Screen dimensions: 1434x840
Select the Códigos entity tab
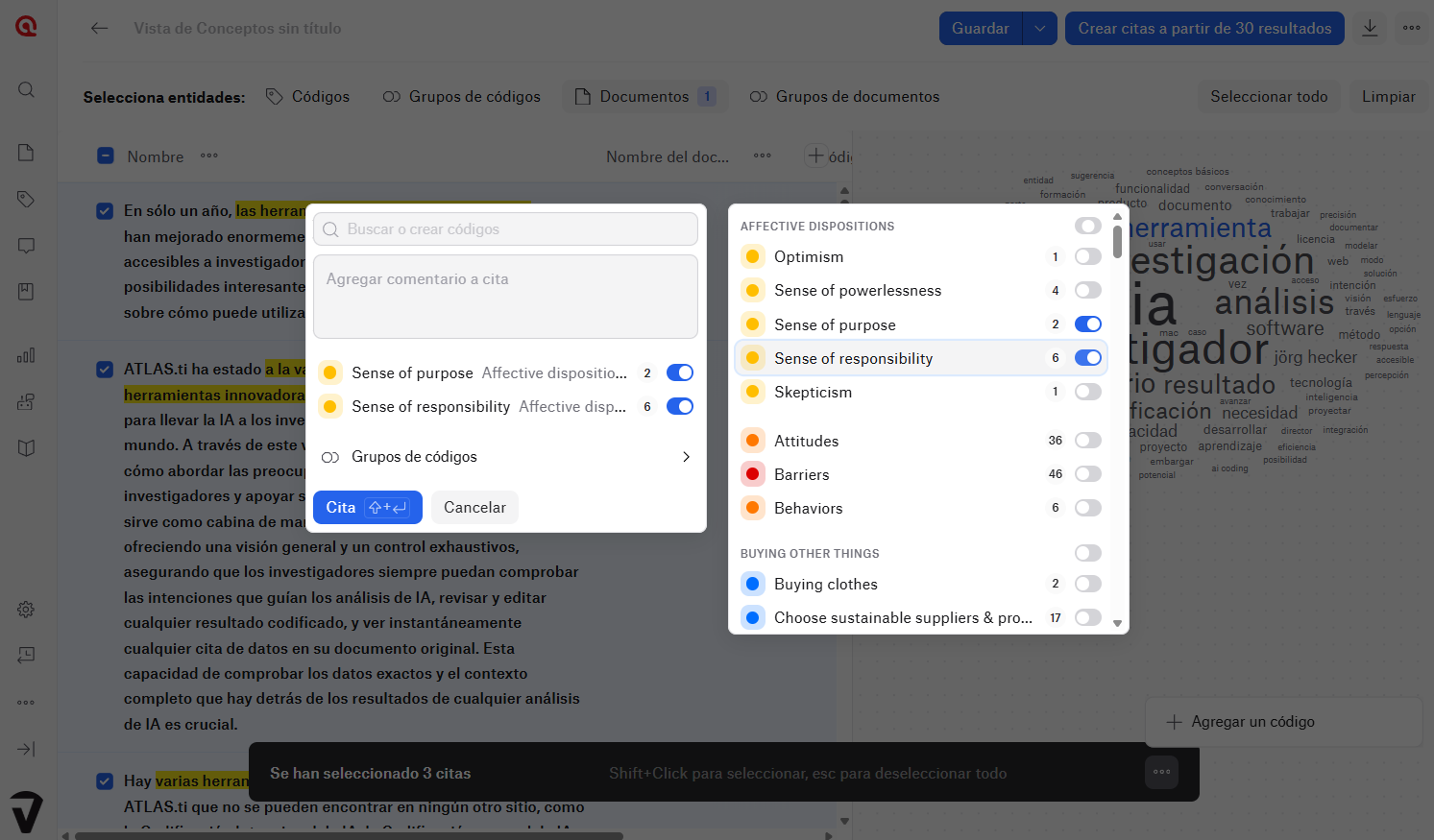coord(307,97)
